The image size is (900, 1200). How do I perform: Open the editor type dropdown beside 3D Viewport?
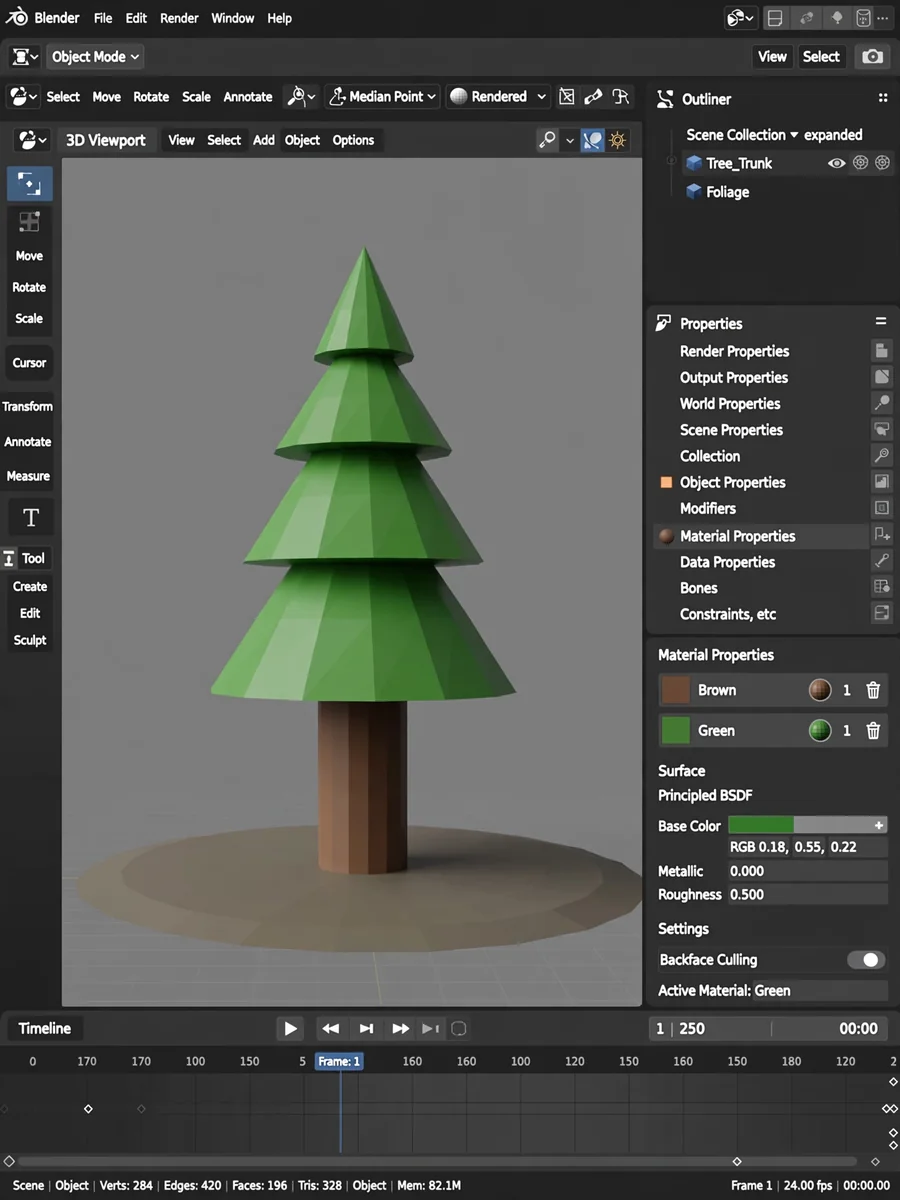tap(34, 140)
